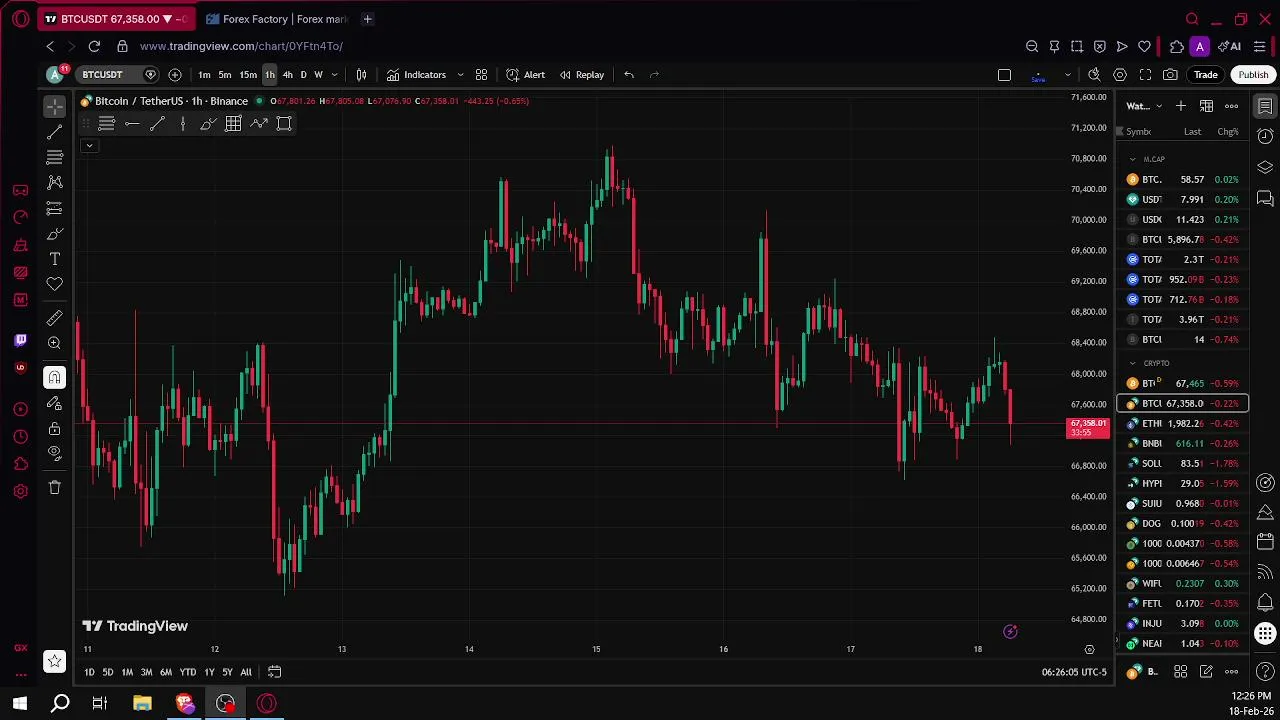Image resolution: width=1280 pixels, height=720 pixels.
Task: Toggle stay in drawing mode
Action: pos(55,403)
